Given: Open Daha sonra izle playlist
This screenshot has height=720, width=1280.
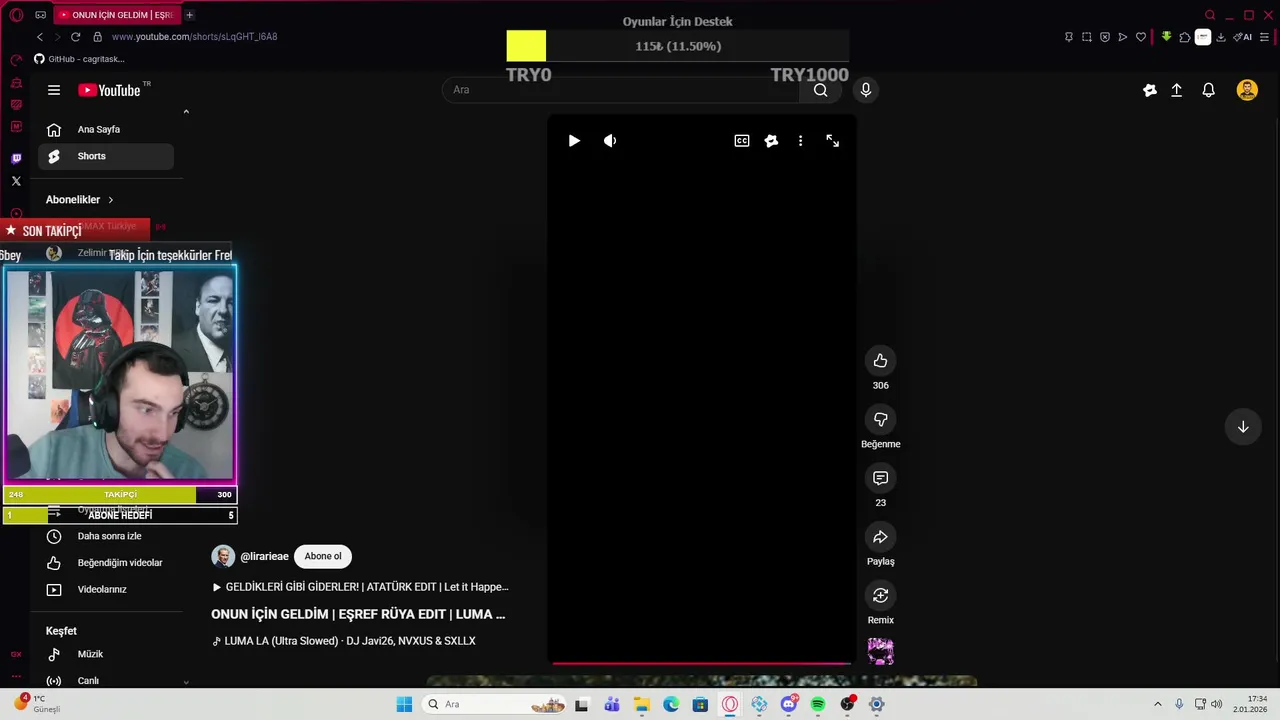Looking at the screenshot, I should (106, 536).
